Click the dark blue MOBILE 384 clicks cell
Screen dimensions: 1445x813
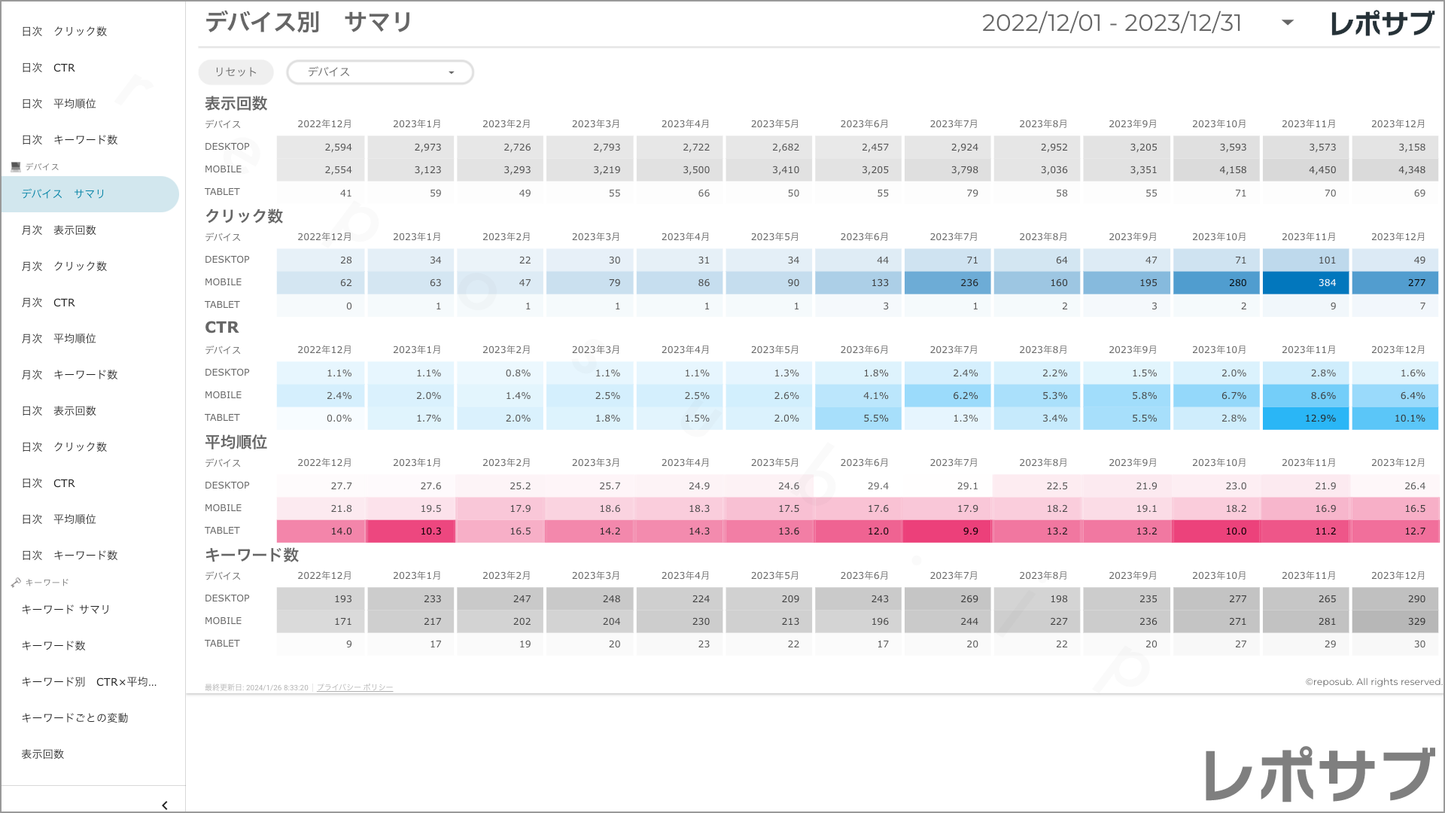coord(1306,283)
